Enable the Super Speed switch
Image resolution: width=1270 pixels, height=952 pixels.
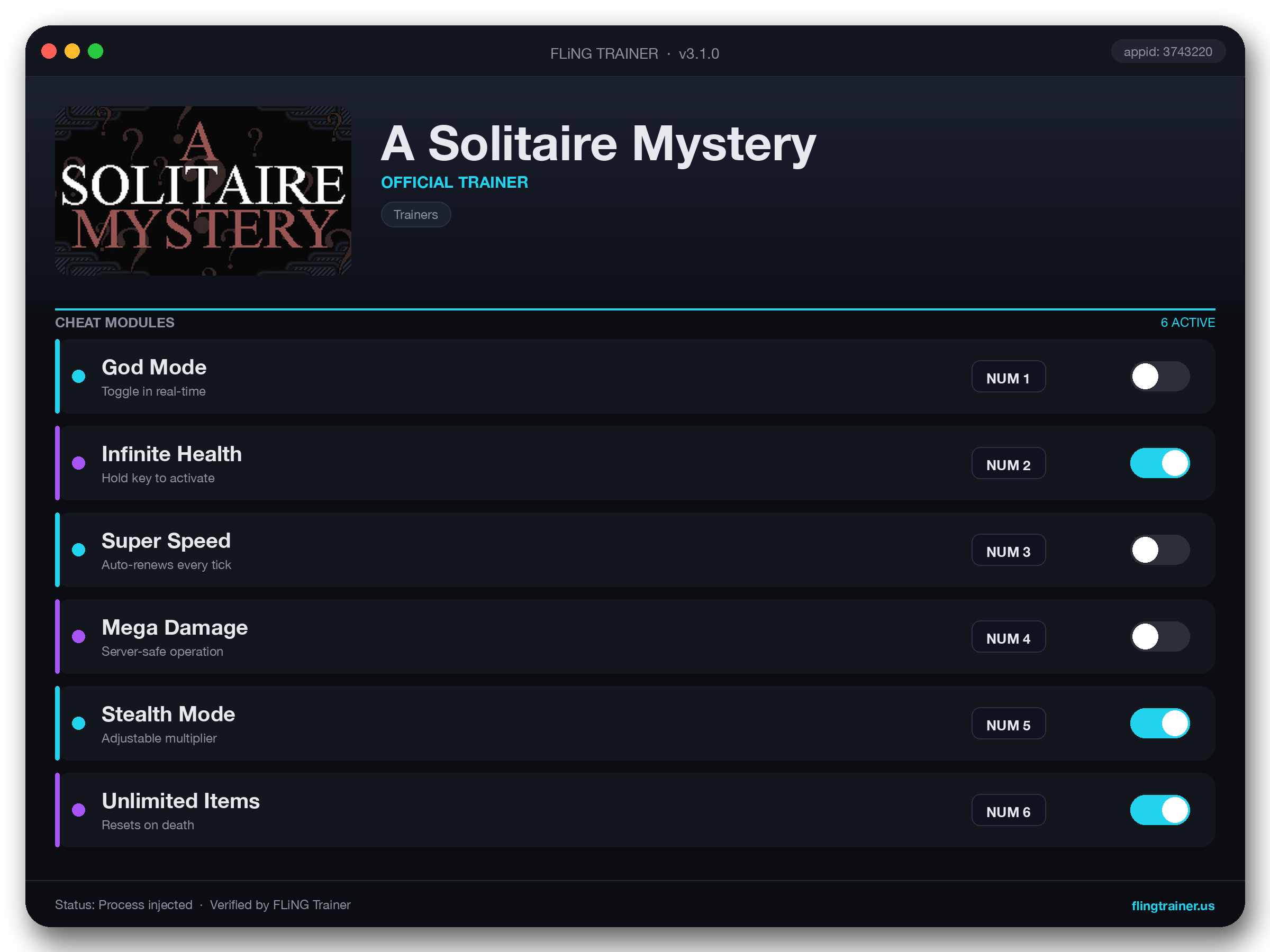[1160, 550]
